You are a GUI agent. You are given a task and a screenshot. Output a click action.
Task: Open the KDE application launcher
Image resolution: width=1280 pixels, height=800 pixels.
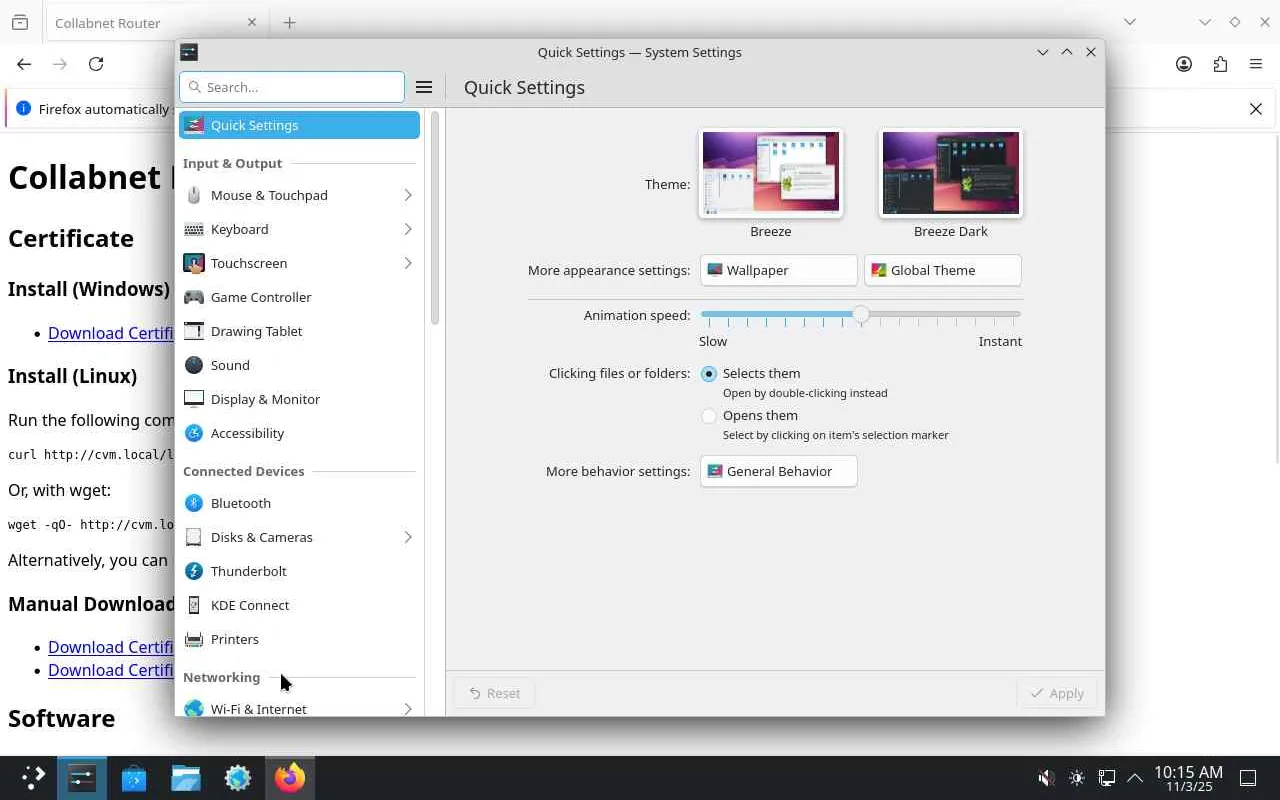point(33,778)
